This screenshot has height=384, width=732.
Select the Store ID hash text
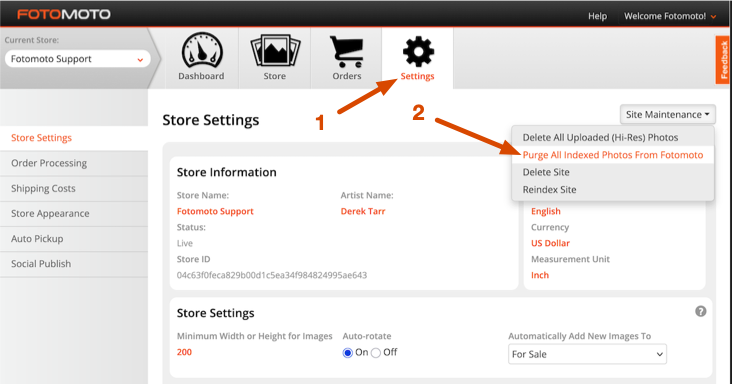(x=272, y=275)
